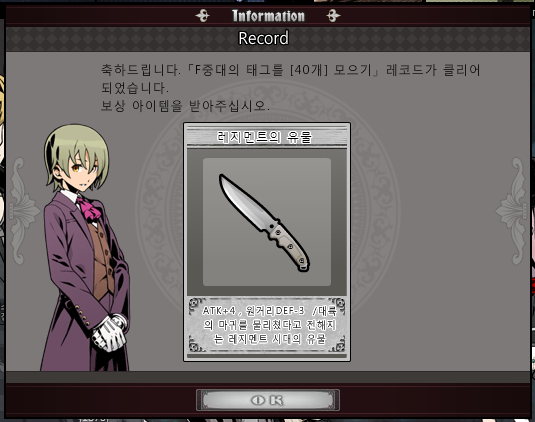The width and height of the screenshot is (535, 422).
Task: Click the 보상 아이템을 받아주십시오 text line
Action: tap(185, 106)
